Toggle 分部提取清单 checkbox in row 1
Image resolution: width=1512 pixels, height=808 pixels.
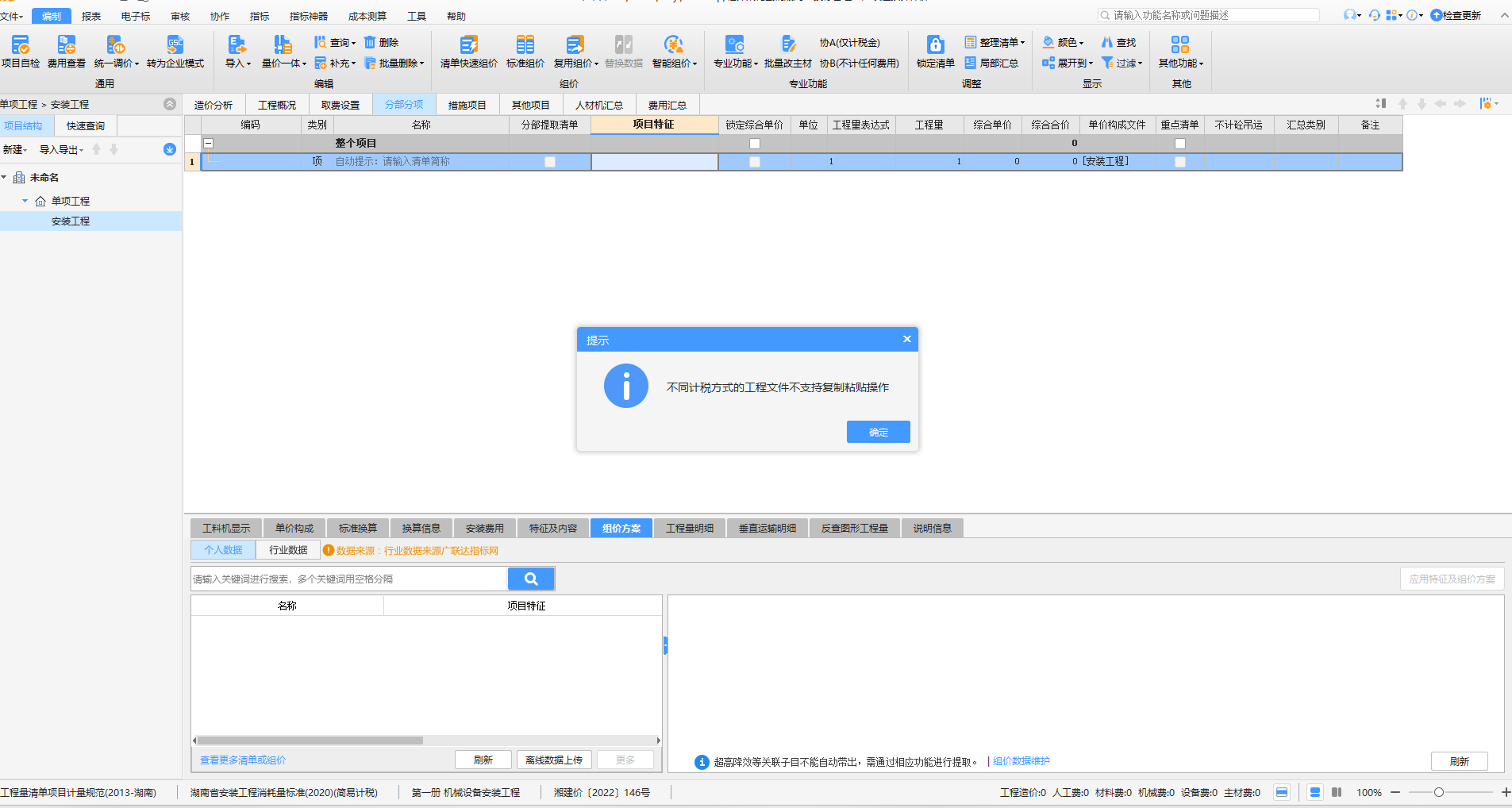pos(550,162)
